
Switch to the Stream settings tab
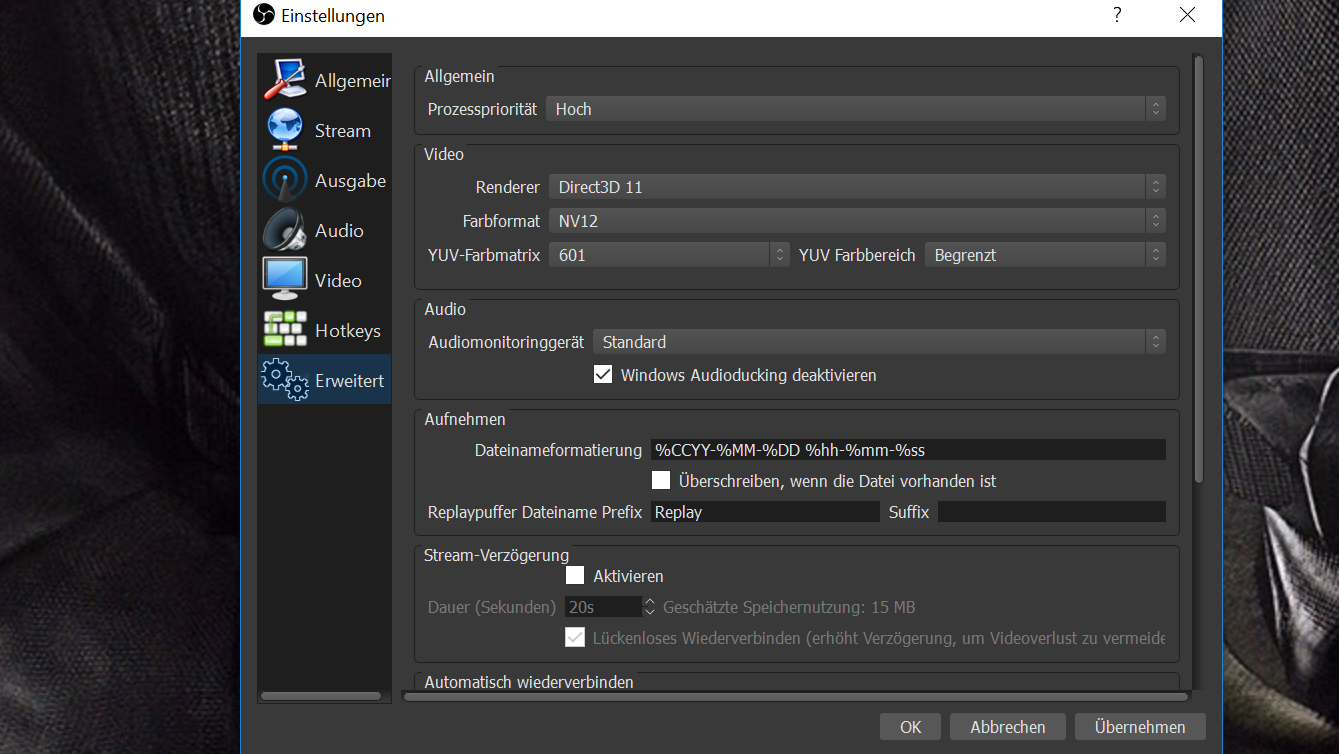point(342,131)
